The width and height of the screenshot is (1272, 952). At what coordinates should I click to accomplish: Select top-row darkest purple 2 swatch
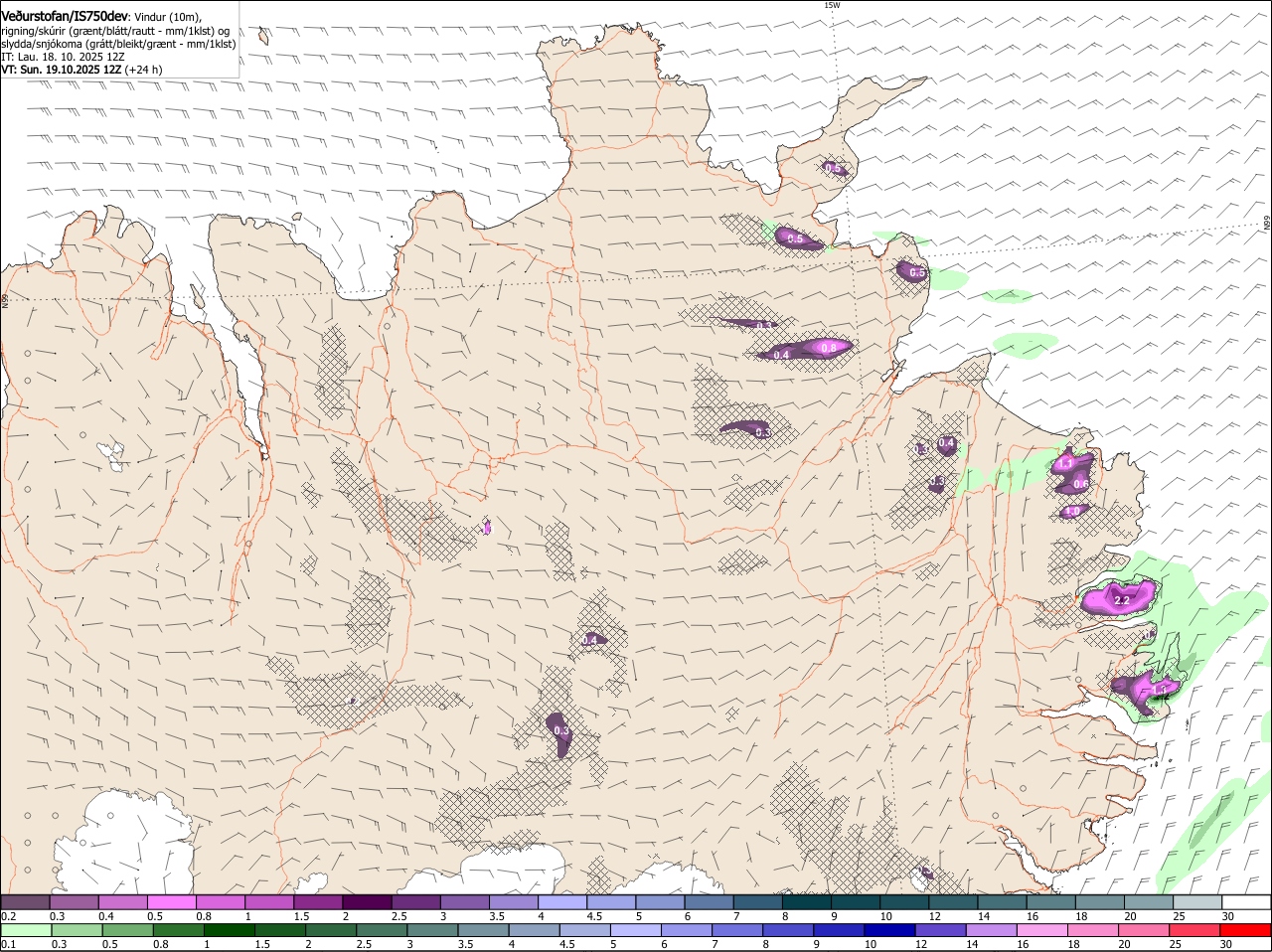(x=367, y=902)
